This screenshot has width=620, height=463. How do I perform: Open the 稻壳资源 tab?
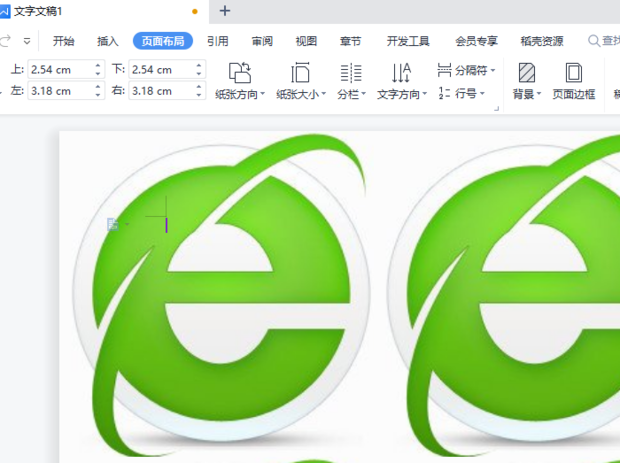pos(542,41)
